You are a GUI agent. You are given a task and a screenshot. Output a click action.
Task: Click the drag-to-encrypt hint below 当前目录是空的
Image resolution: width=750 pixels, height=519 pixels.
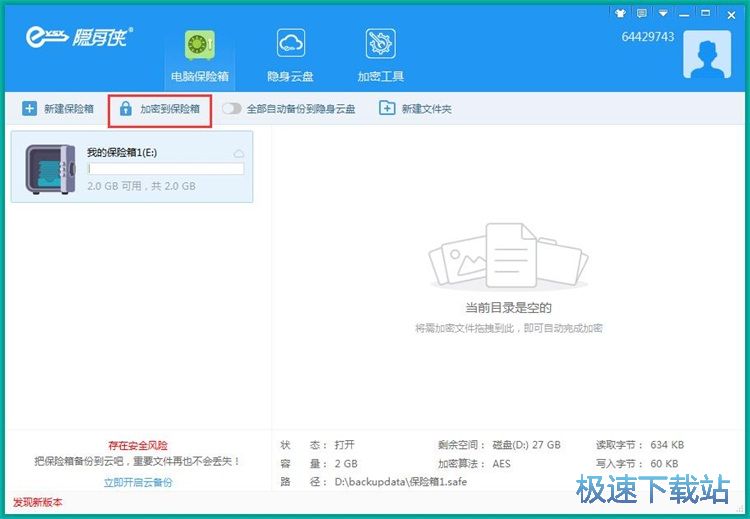[509, 328]
